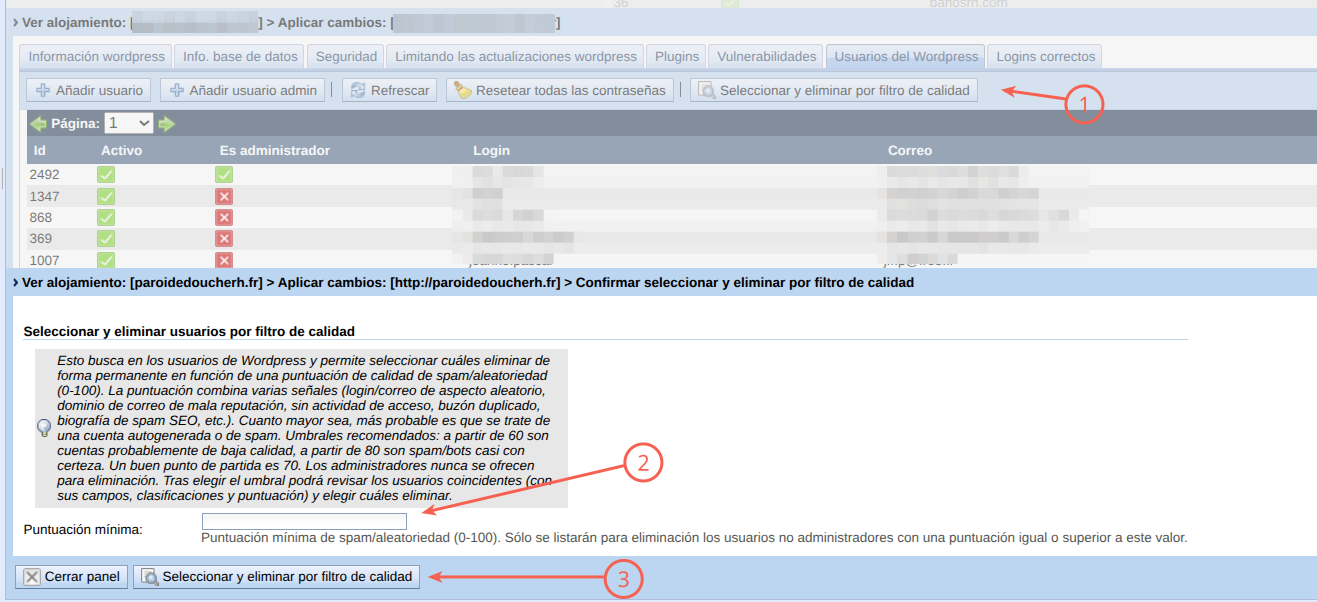The width and height of the screenshot is (1317, 602).
Task: Click administrator red X for user 868
Action: (x=224, y=217)
